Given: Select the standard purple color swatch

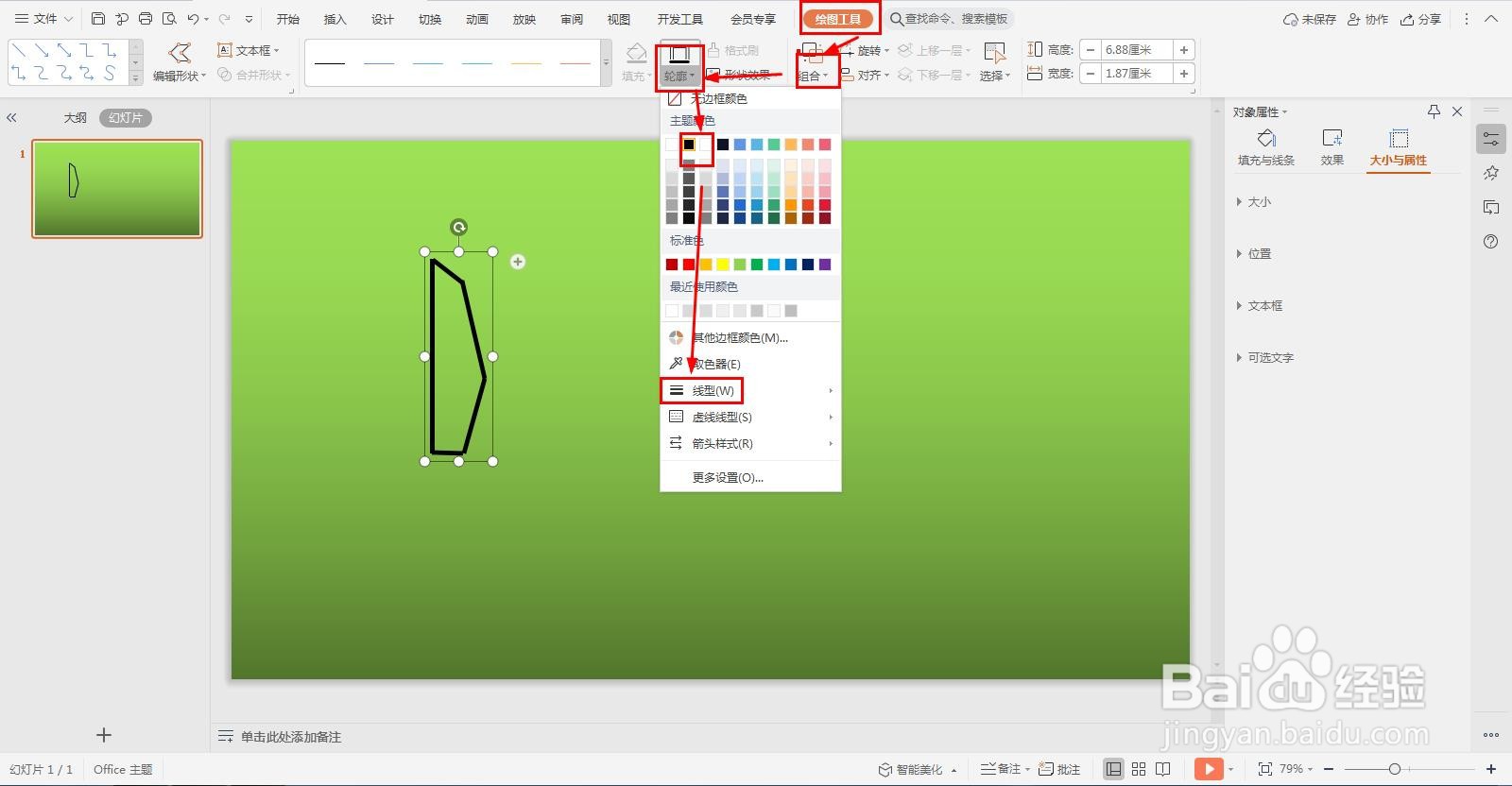Looking at the screenshot, I should (825, 265).
